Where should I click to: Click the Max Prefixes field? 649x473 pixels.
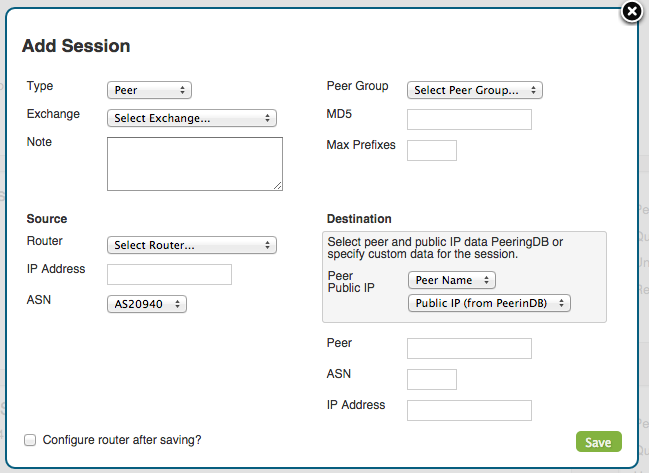pyautogui.click(x=432, y=151)
